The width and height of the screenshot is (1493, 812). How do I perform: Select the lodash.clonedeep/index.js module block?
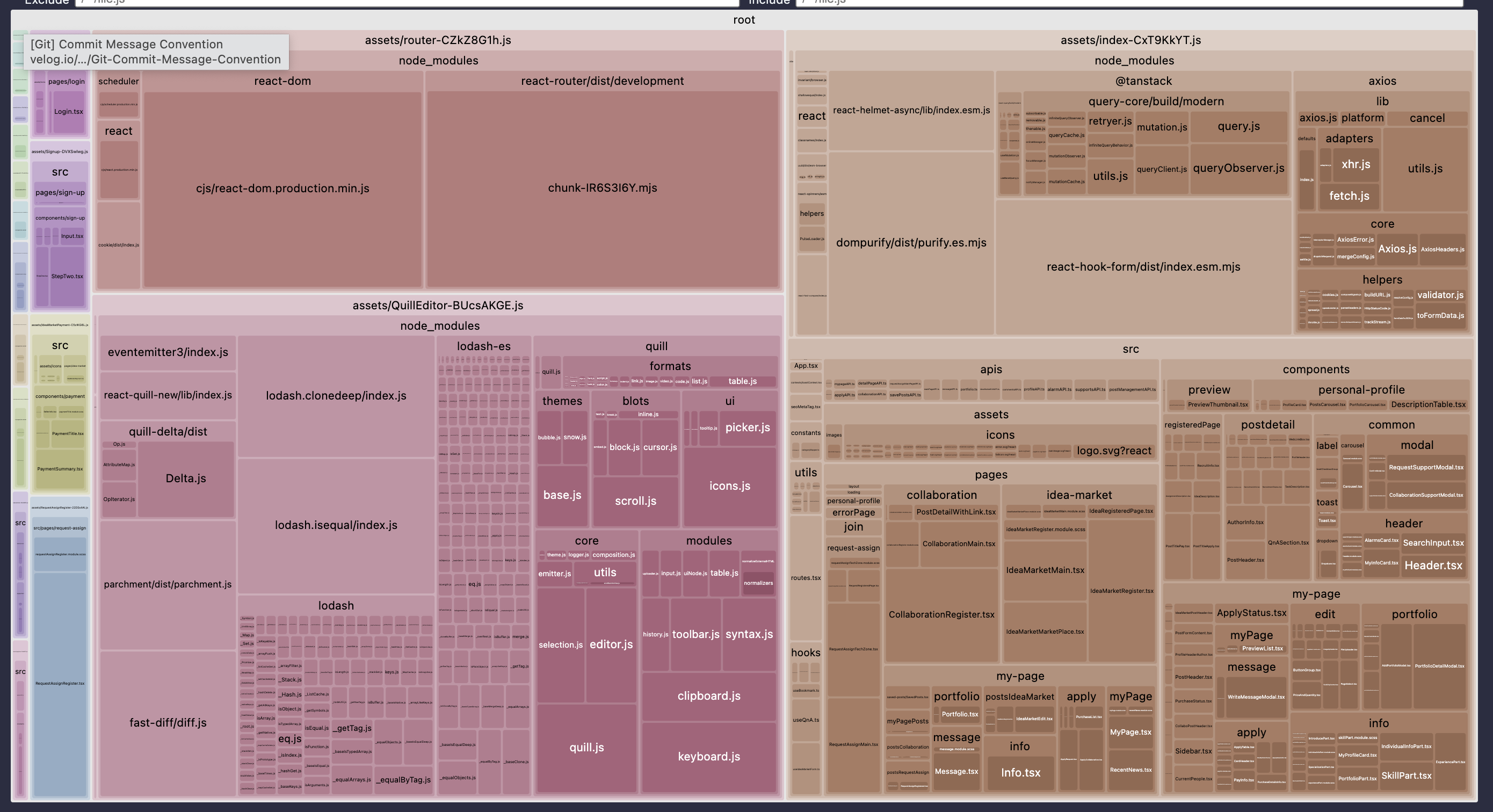(x=336, y=396)
